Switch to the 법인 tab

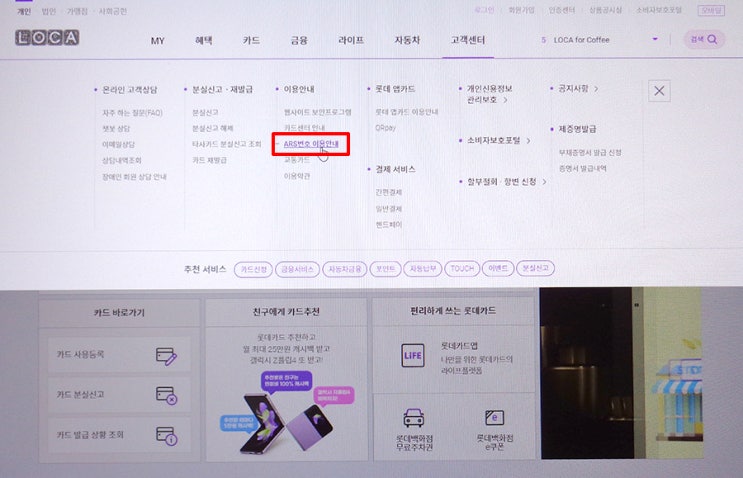pyautogui.click(x=48, y=11)
